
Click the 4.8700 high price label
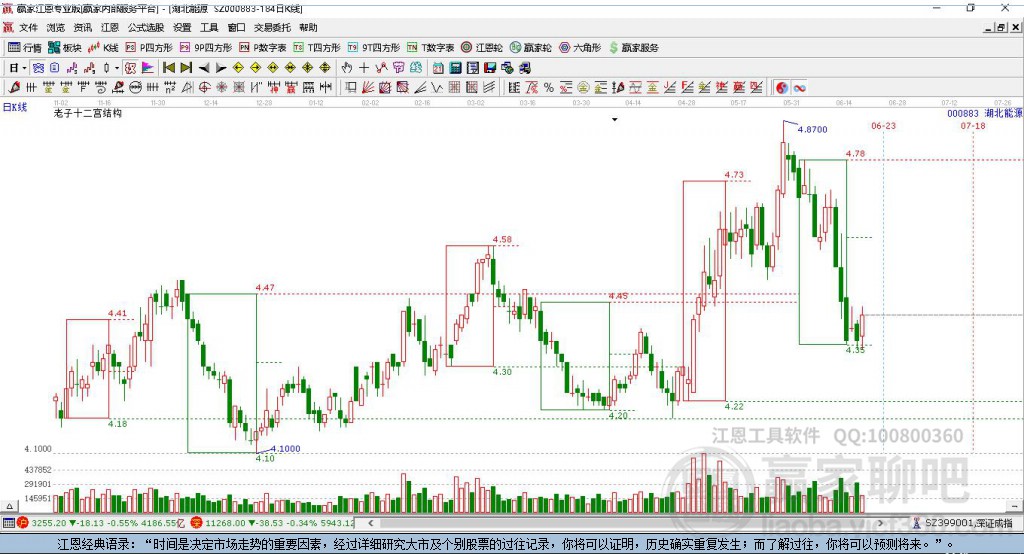[812, 129]
